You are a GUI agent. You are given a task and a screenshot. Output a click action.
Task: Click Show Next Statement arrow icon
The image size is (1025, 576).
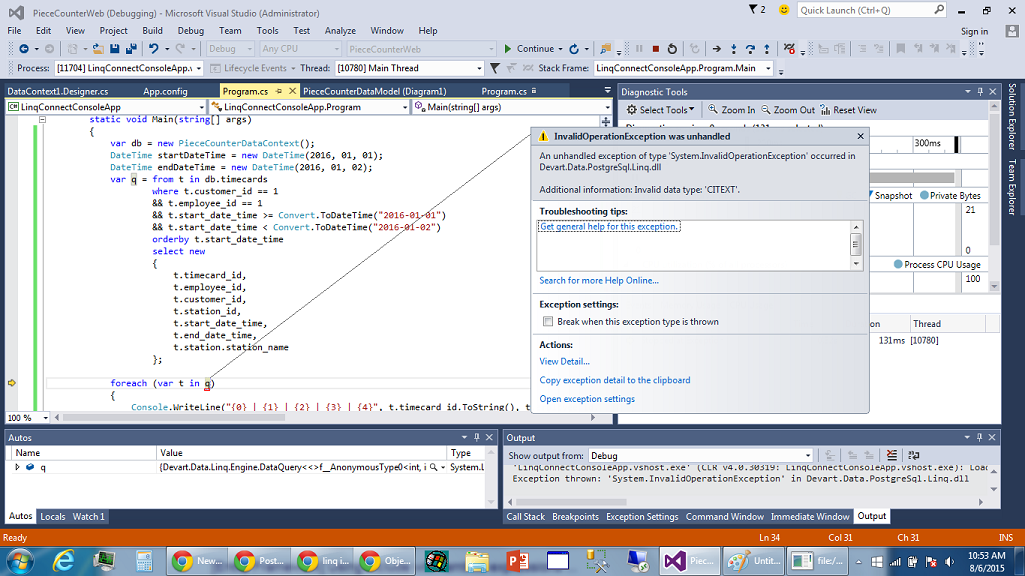pyautogui.click(x=716, y=49)
